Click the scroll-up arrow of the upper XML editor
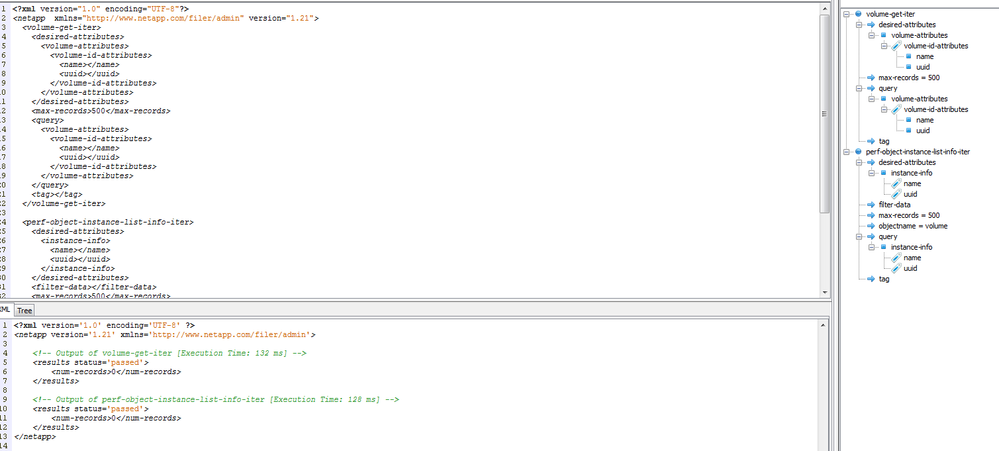 point(825,9)
